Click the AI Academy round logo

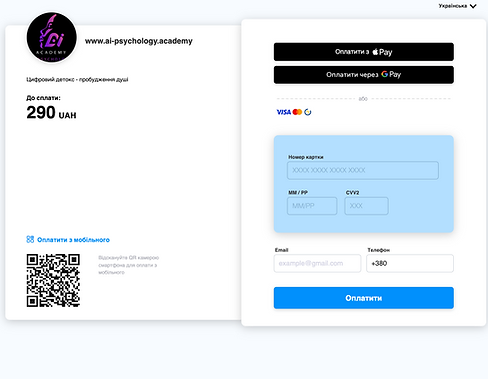click(x=52, y=37)
